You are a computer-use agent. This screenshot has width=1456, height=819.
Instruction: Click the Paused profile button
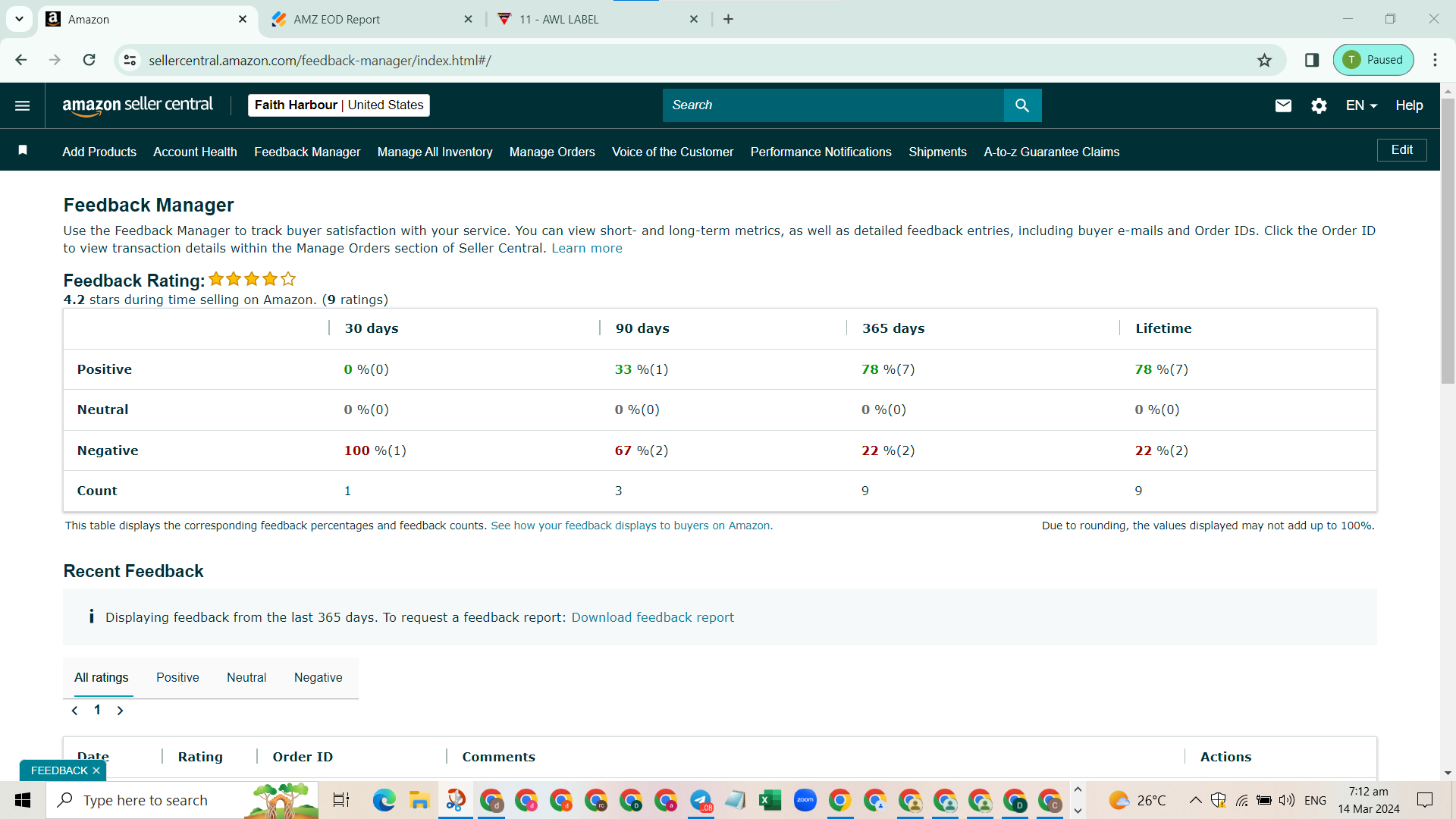click(1373, 60)
